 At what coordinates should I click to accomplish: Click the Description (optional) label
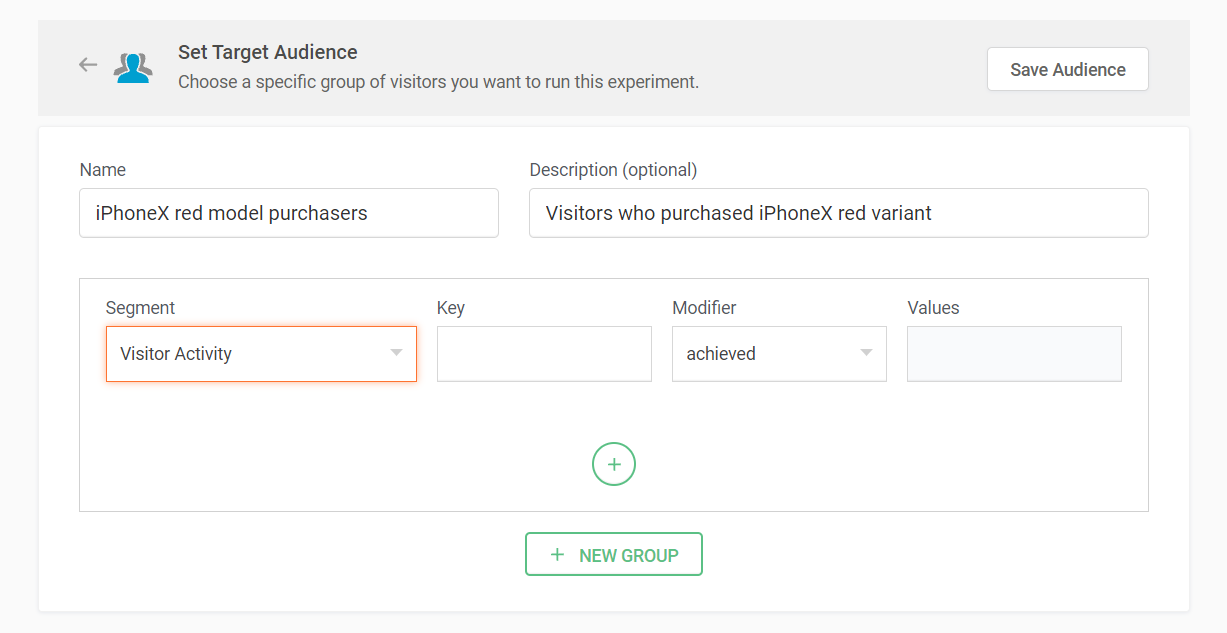pyautogui.click(x=613, y=170)
